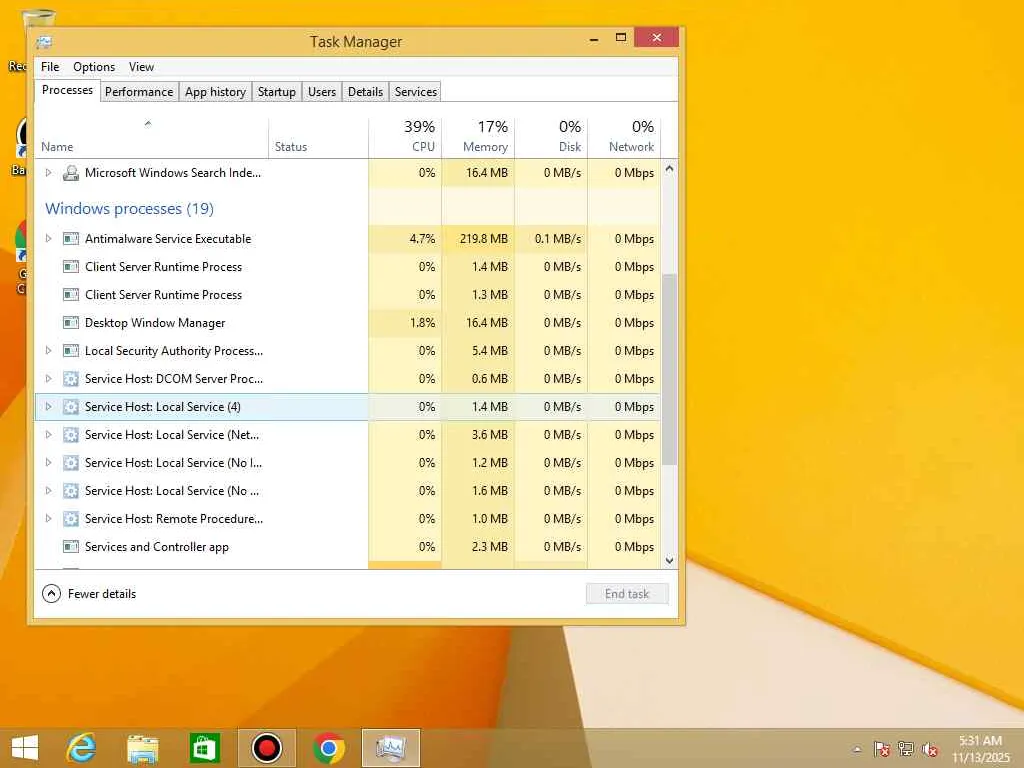Click the 4.7% CPU cell
The image size is (1024, 768).
click(406, 239)
